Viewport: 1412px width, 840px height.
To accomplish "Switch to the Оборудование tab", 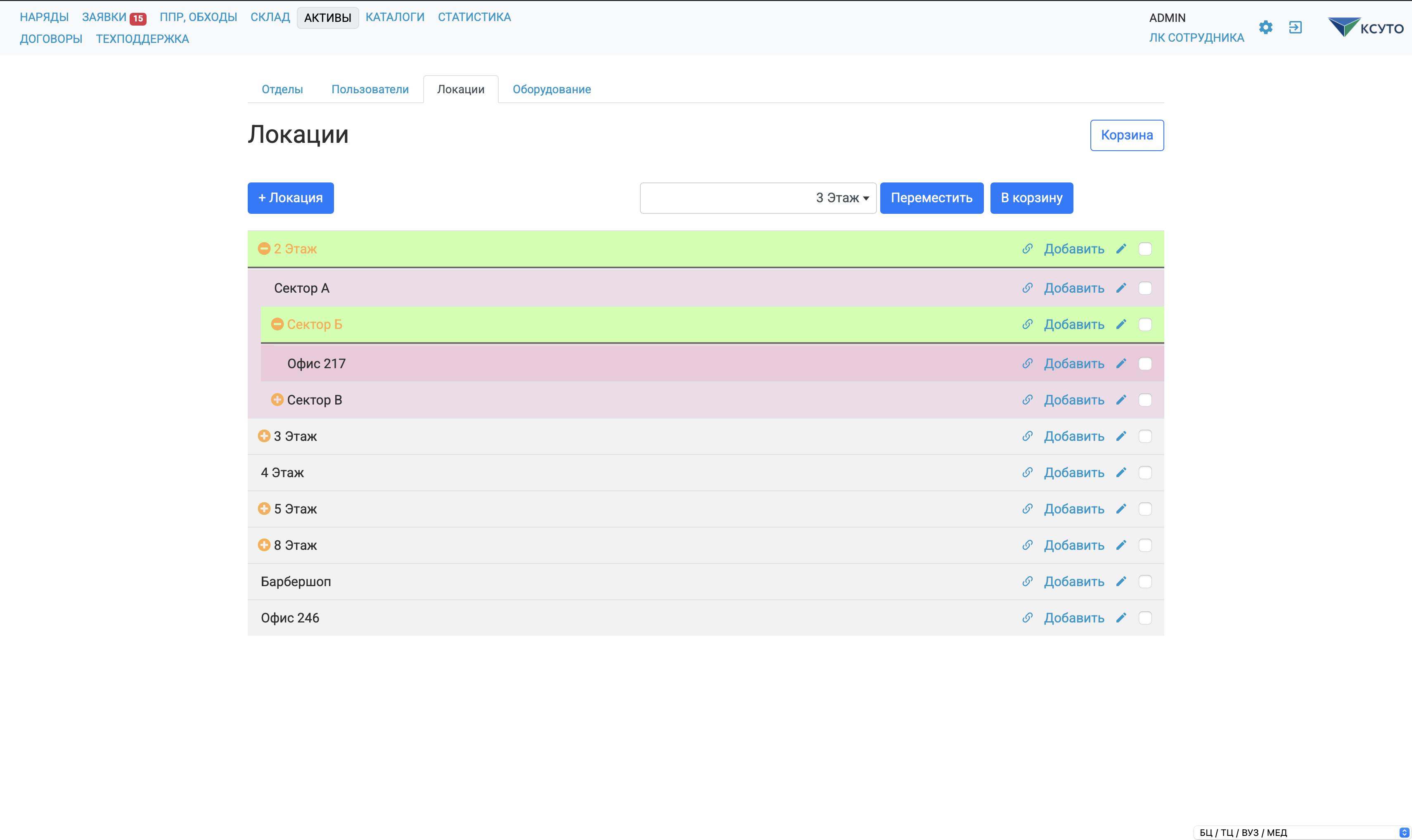I will (552, 90).
